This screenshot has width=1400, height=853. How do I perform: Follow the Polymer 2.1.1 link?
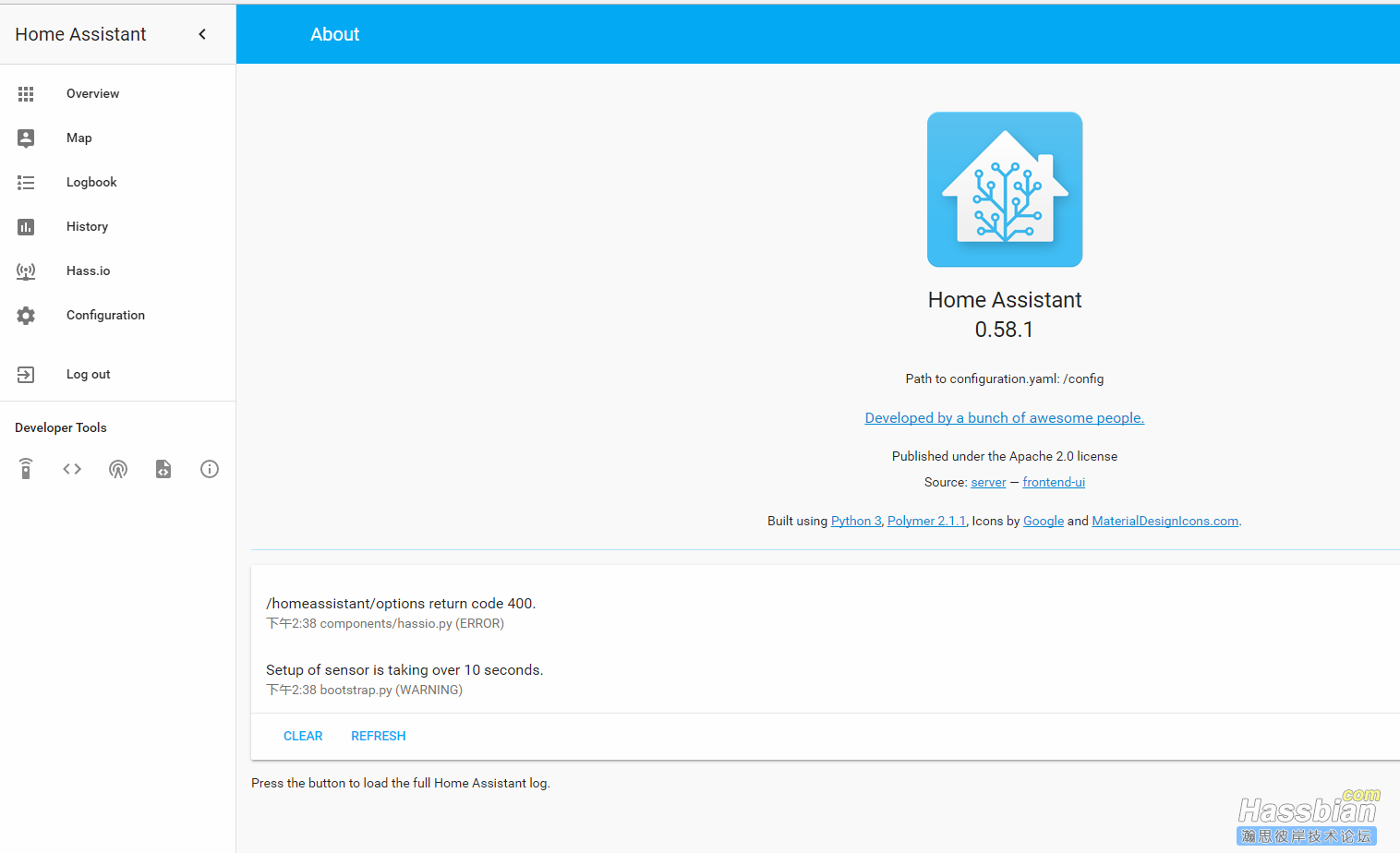click(x=926, y=522)
